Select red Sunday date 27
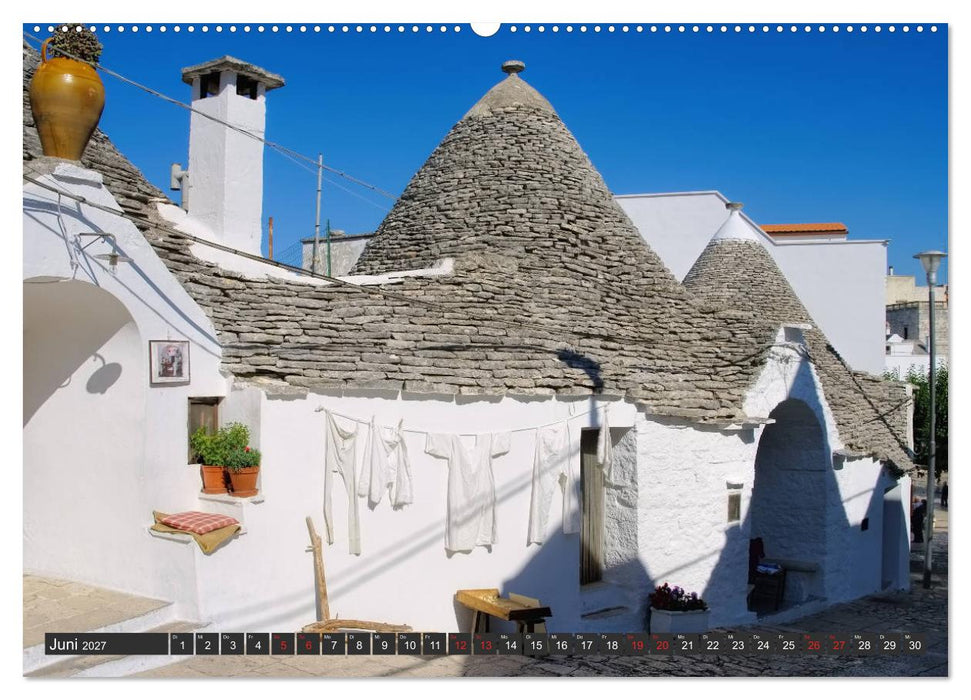Image resolution: width=971 pixels, height=700 pixels. click(x=839, y=644)
